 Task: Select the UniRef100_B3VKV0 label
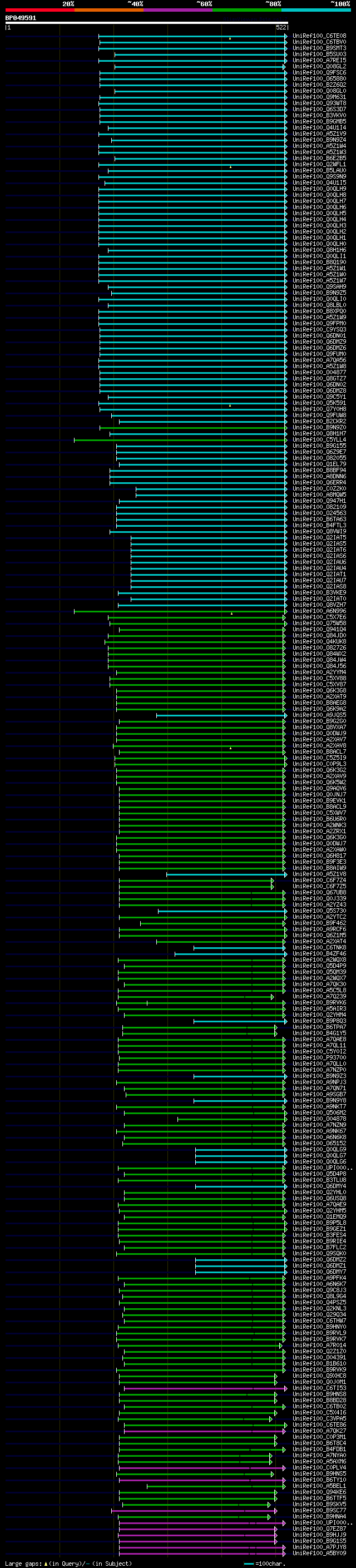(x=319, y=115)
